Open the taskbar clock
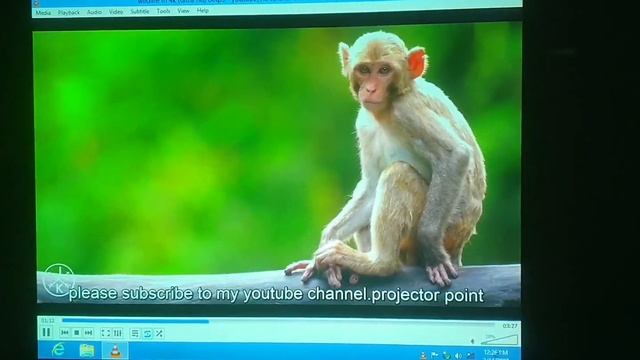 coord(496,355)
